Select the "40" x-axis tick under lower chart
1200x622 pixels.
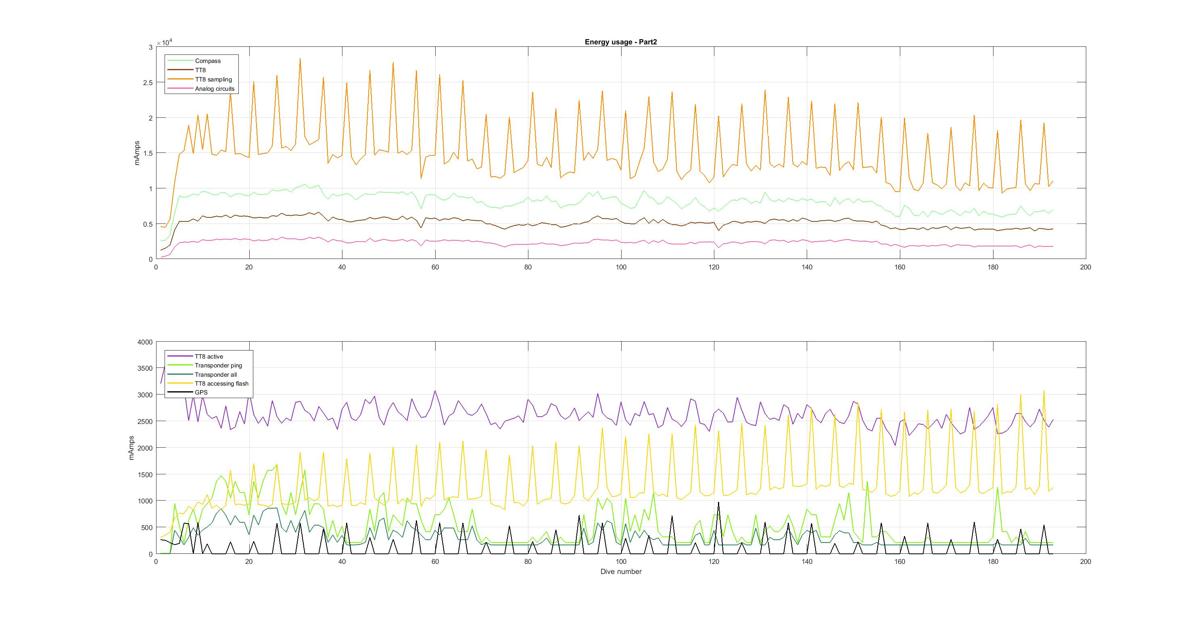point(342,562)
